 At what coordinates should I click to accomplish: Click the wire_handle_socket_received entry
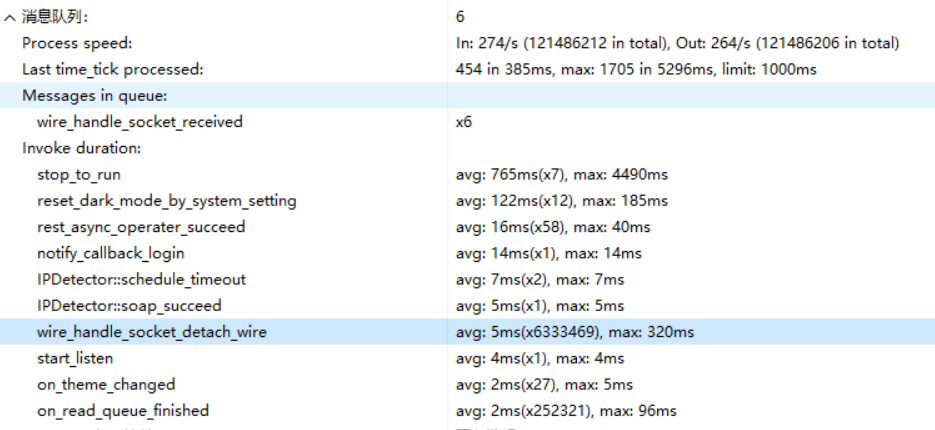point(140,122)
